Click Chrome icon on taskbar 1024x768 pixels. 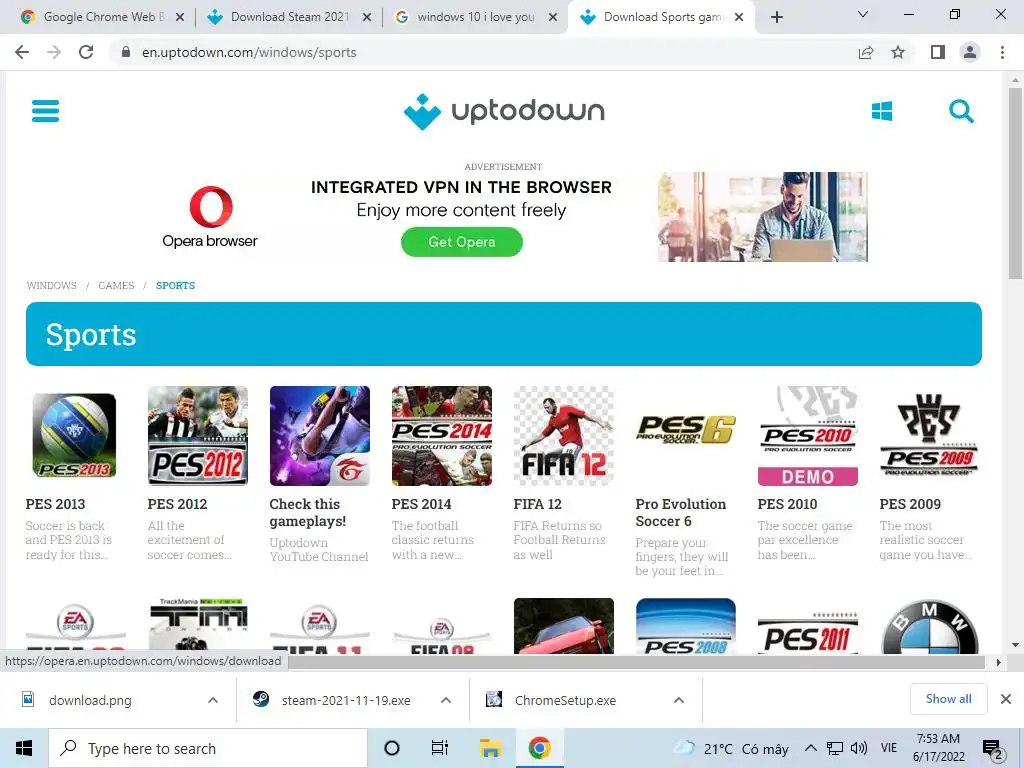(539, 748)
